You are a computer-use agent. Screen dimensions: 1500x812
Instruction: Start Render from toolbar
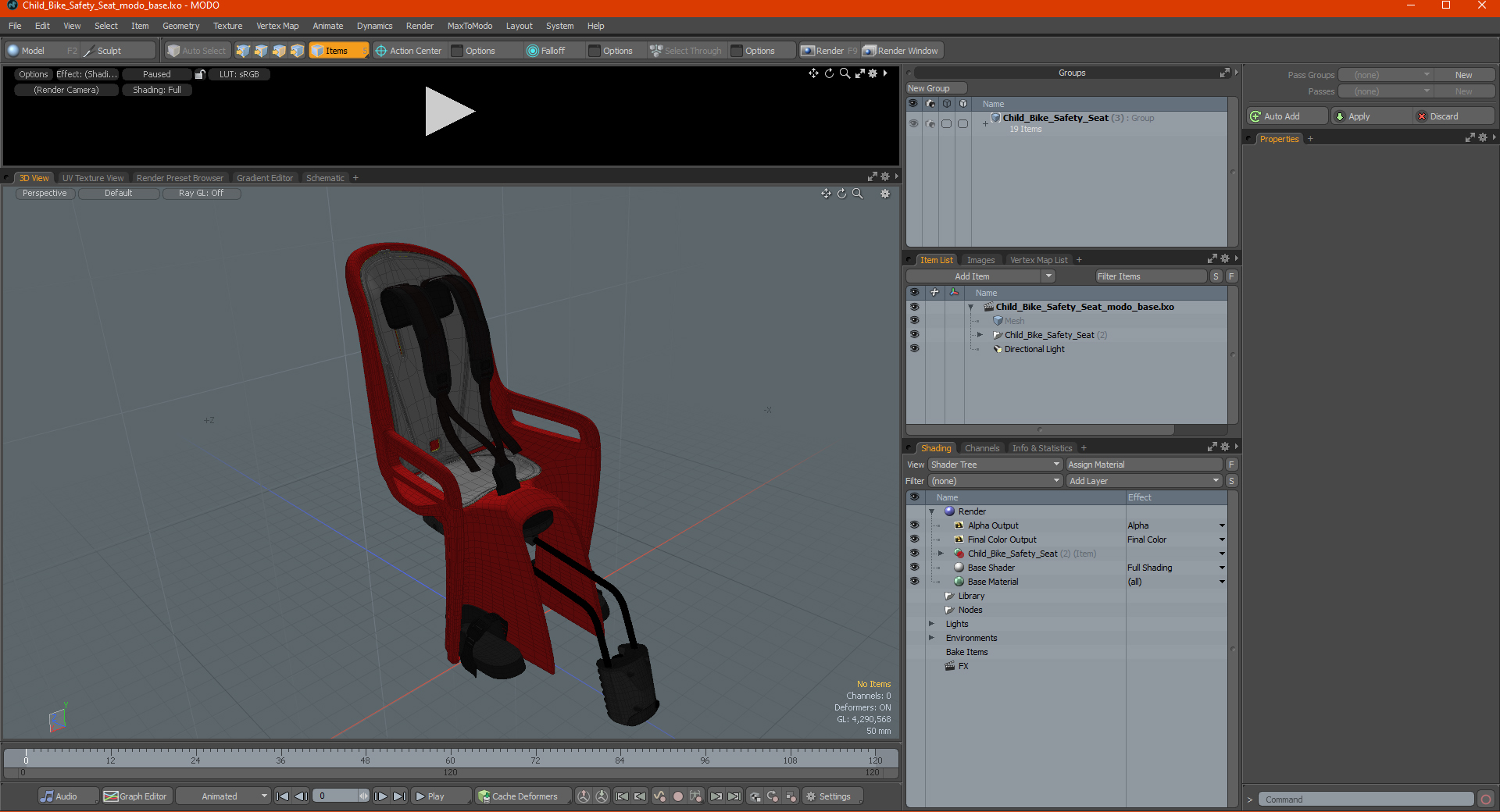(x=829, y=51)
